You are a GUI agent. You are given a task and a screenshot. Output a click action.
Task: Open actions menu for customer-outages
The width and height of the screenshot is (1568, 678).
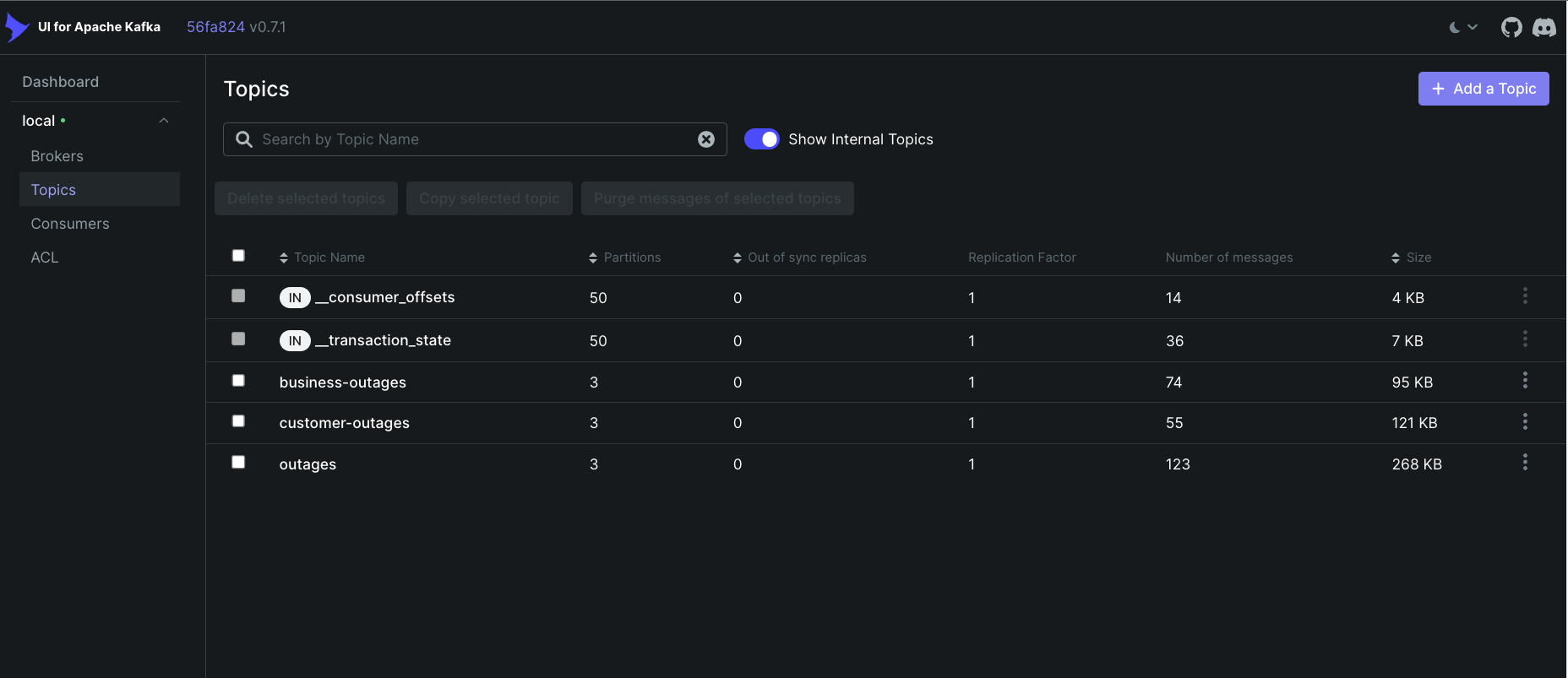click(1525, 421)
